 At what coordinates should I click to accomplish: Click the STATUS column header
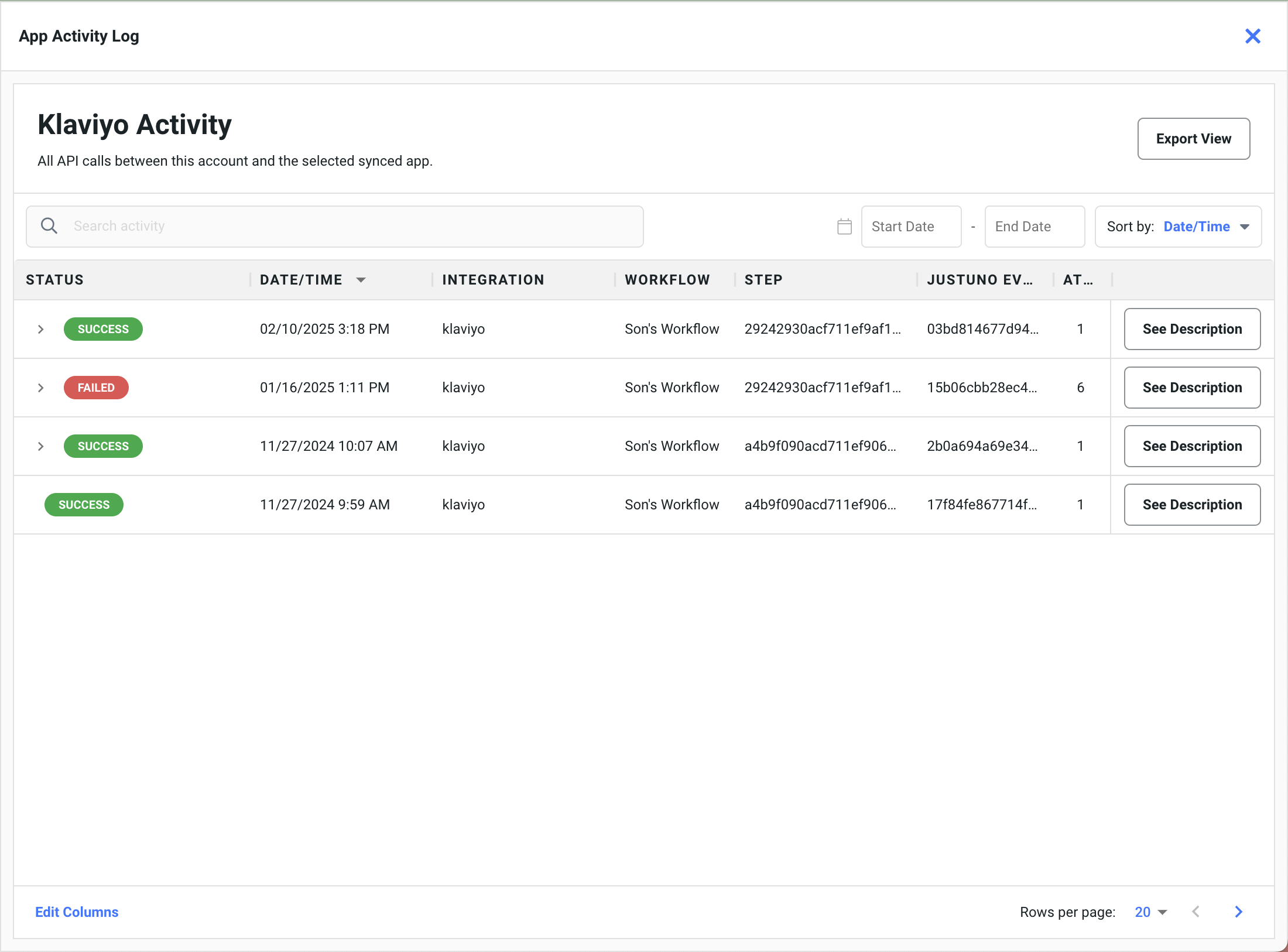54,280
